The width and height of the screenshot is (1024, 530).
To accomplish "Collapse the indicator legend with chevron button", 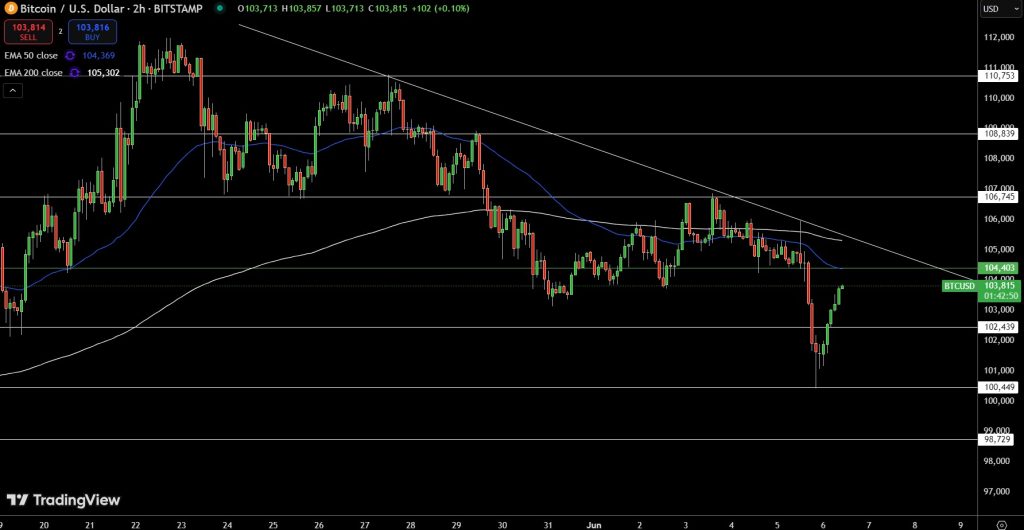I will click(x=13, y=90).
